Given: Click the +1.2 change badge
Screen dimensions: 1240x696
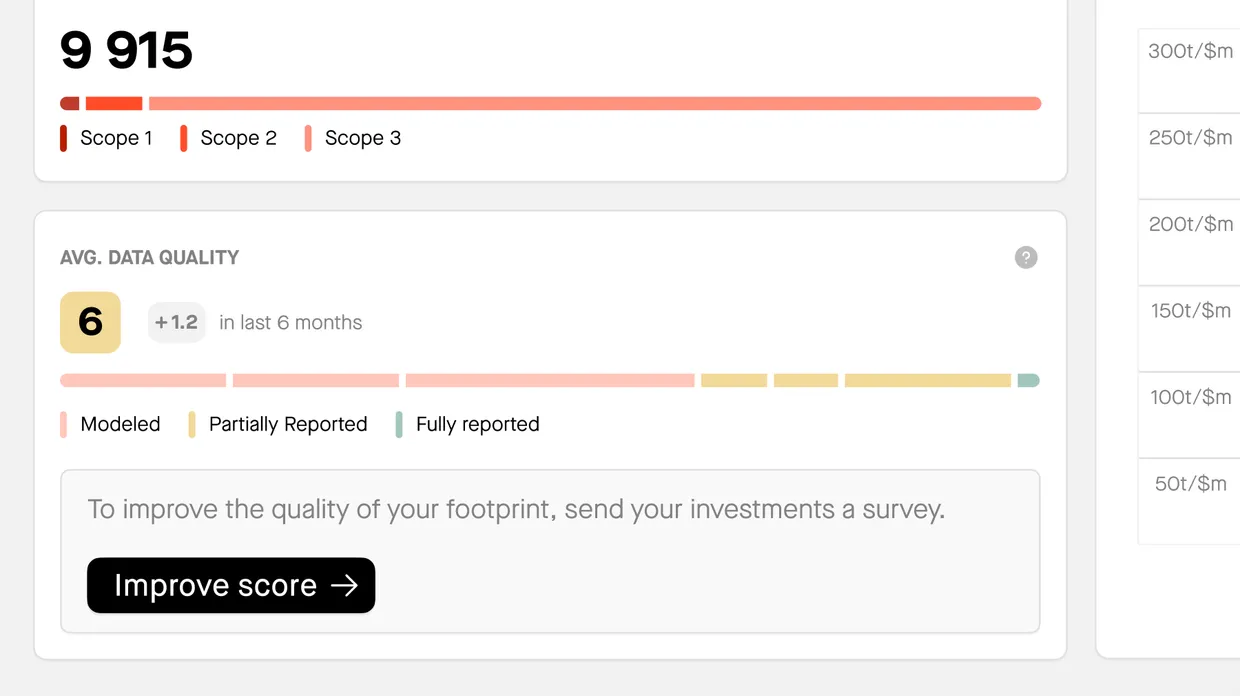Looking at the screenshot, I should [x=177, y=322].
